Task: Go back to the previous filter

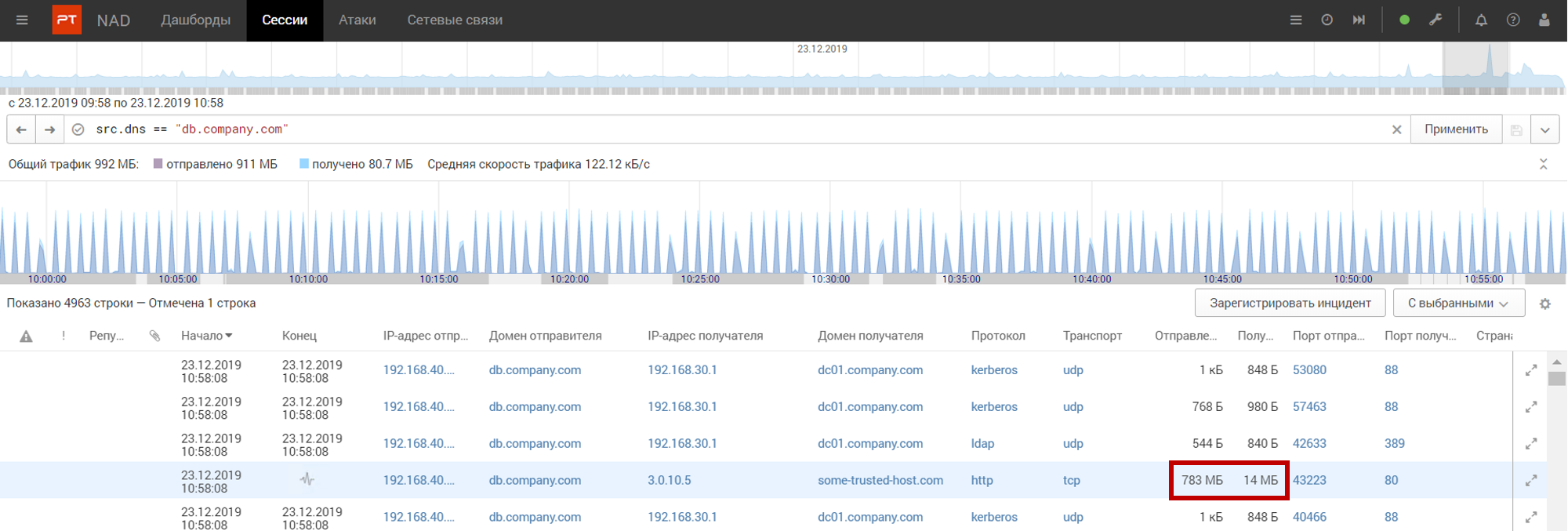Action: 22,129
